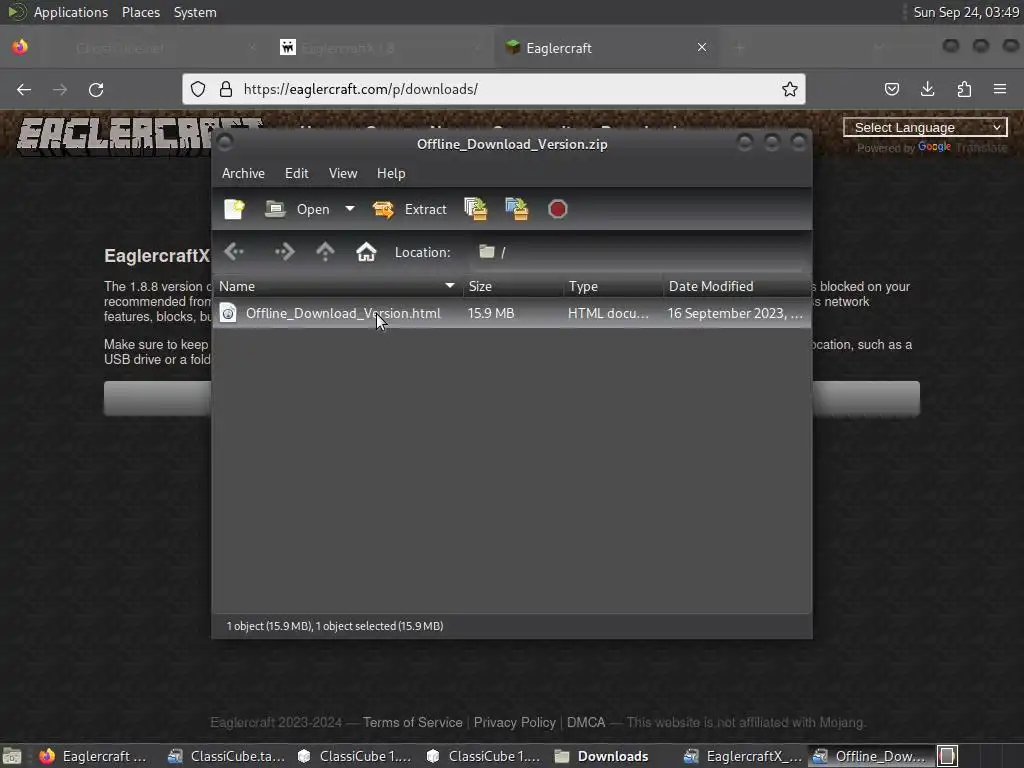Switch to ClassiCube.ta... taskbar item
Image resolution: width=1024 pixels, height=768 pixels.
(227, 756)
